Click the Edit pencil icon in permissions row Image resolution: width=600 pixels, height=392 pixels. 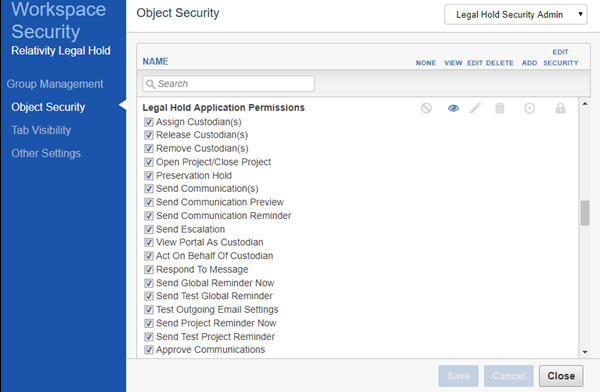pyautogui.click(x=475, y=108)
